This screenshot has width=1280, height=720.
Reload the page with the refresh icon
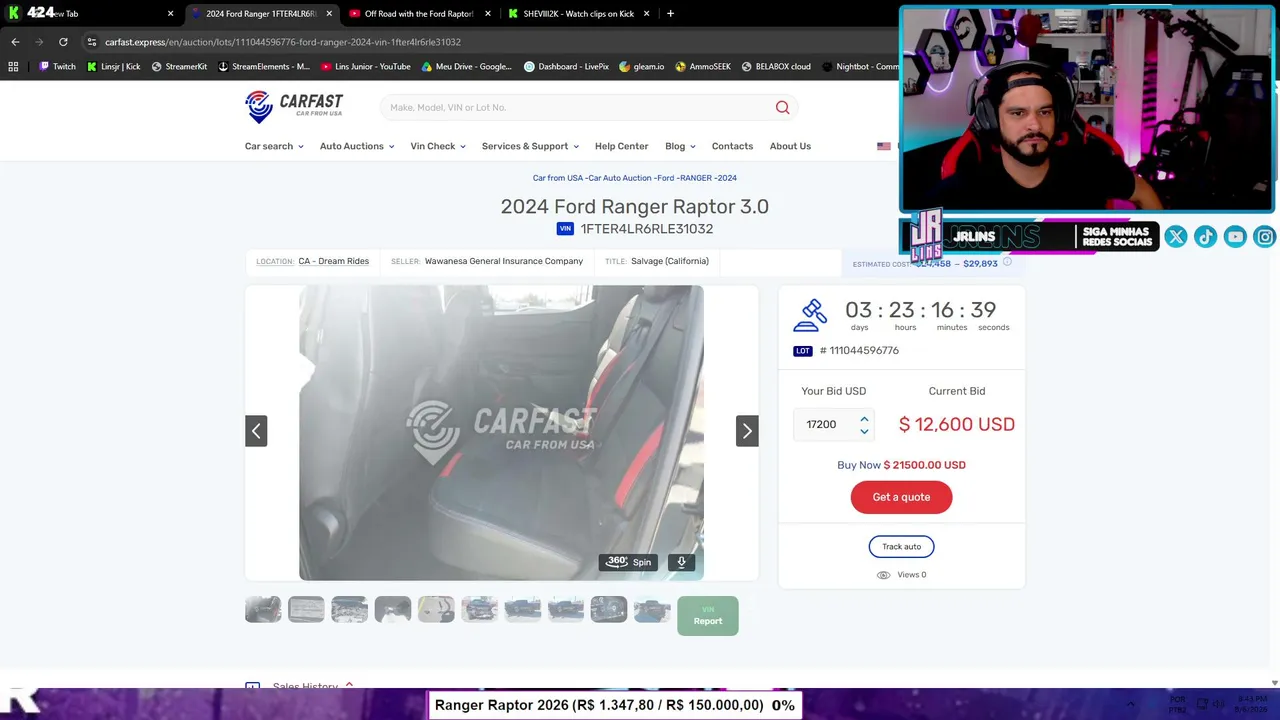tap(63, 42)
